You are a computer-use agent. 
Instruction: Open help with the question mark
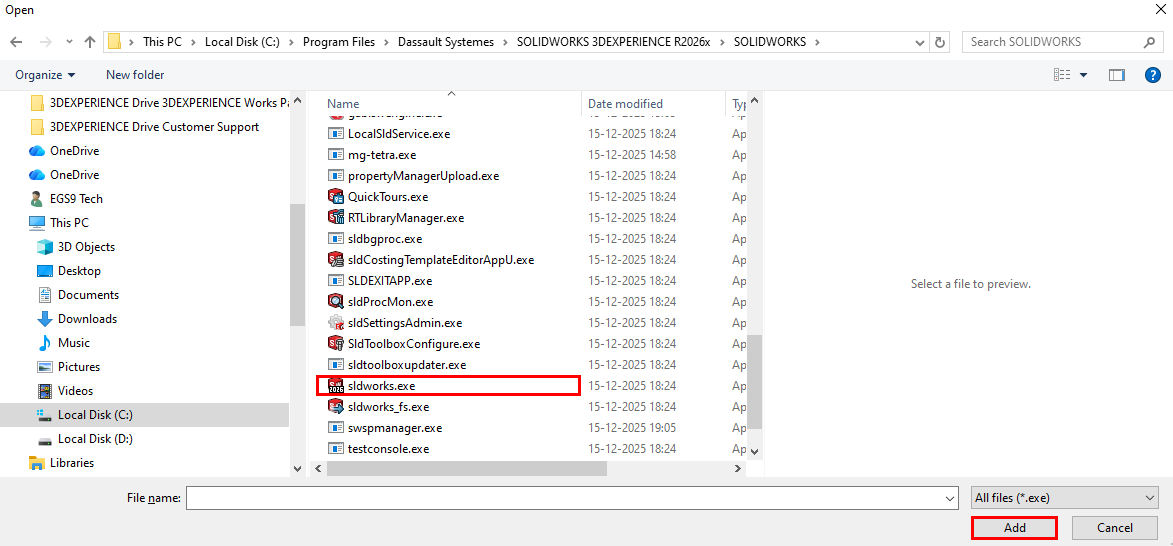[x=1153, y=75]
